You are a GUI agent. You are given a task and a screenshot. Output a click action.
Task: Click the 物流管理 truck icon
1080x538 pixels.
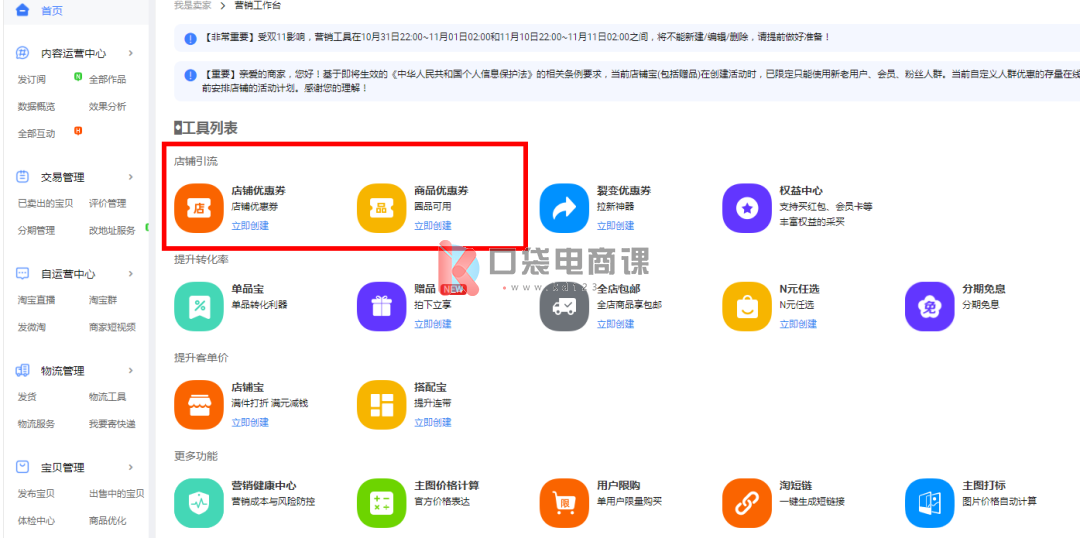(x=23, y=371)
